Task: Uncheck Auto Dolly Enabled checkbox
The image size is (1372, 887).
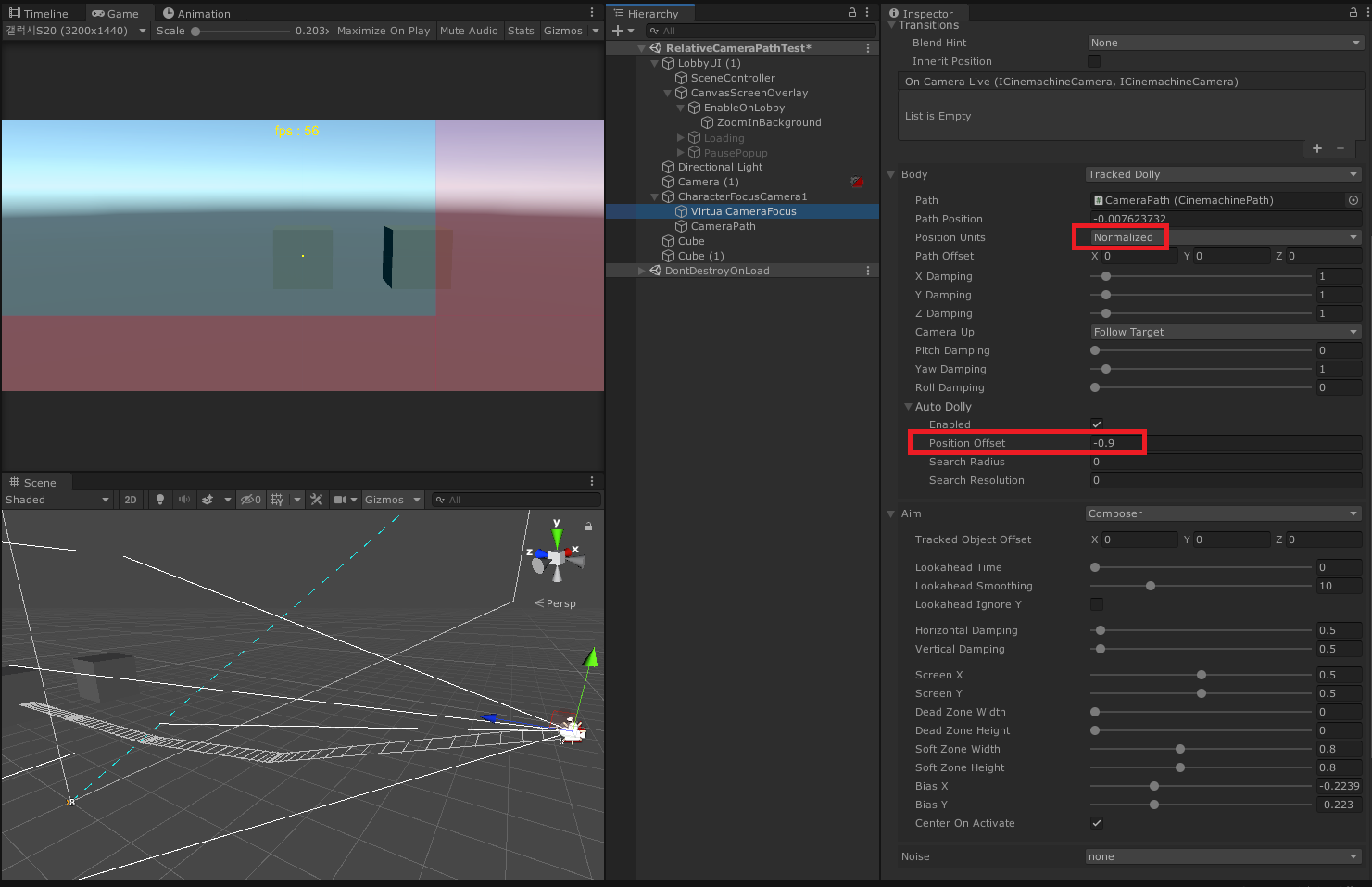Action: click(x=1097, y=424)
